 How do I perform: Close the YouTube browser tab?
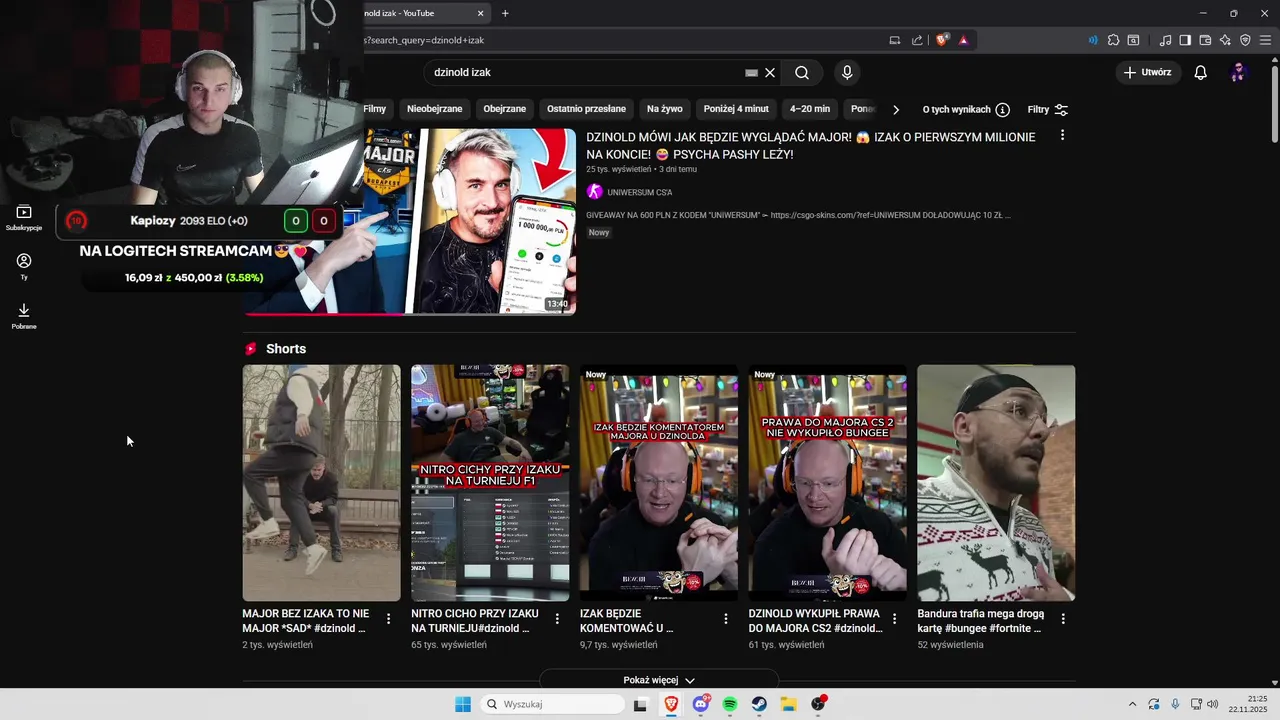point(480,13)
